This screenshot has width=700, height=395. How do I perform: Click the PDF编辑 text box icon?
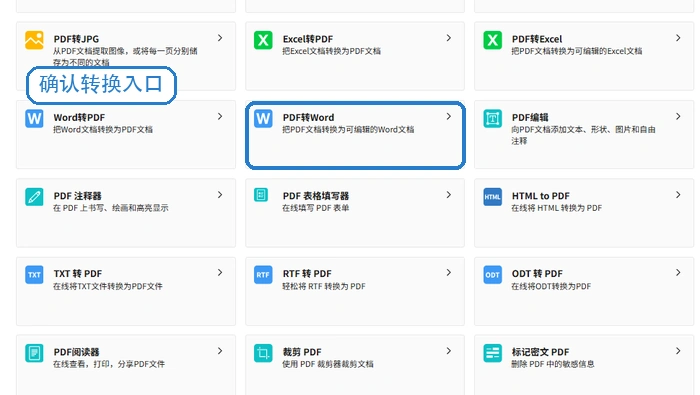492,119
